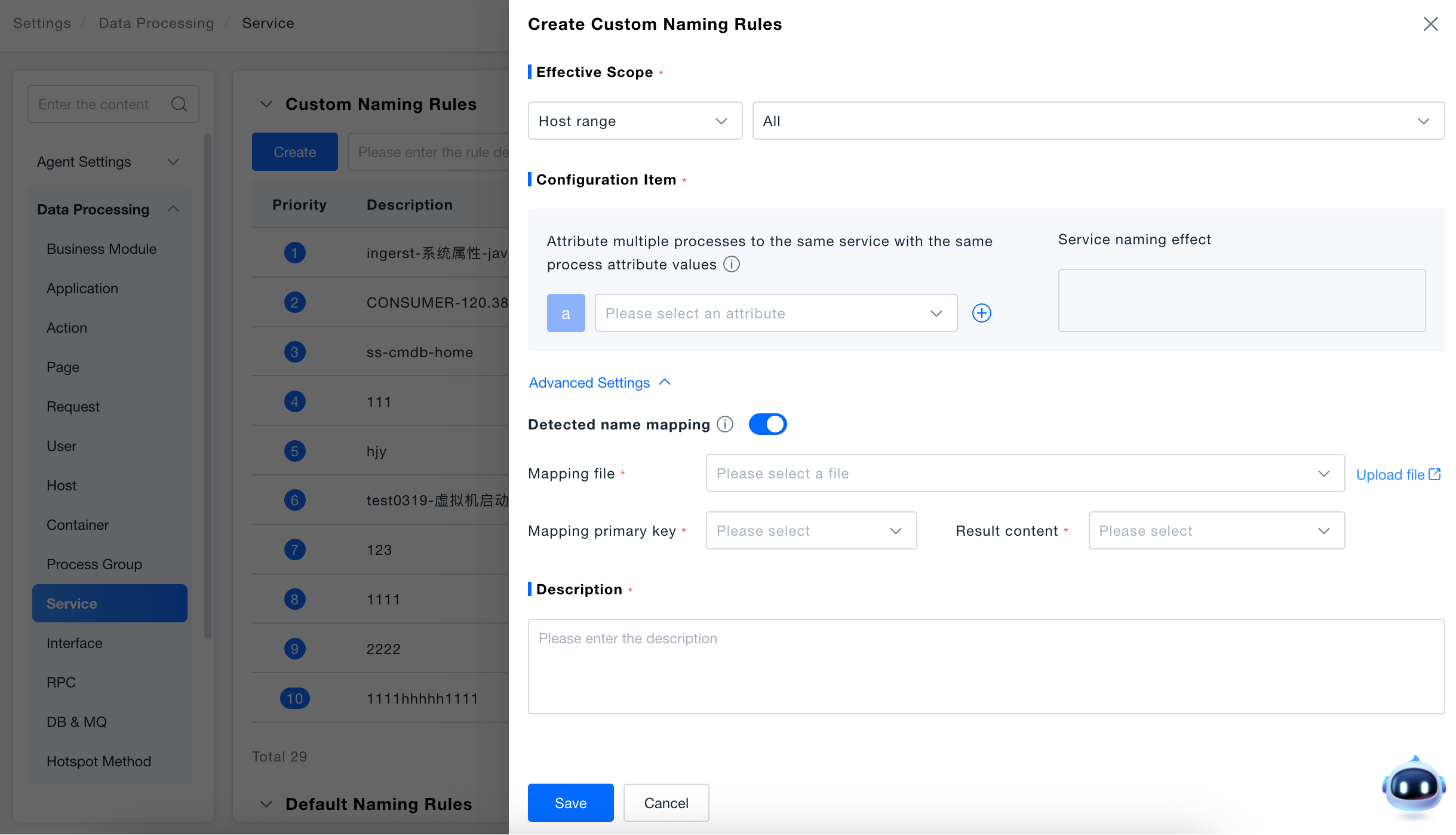
Task: Collapse Advanced Settings section
Action: pos(600,382)
